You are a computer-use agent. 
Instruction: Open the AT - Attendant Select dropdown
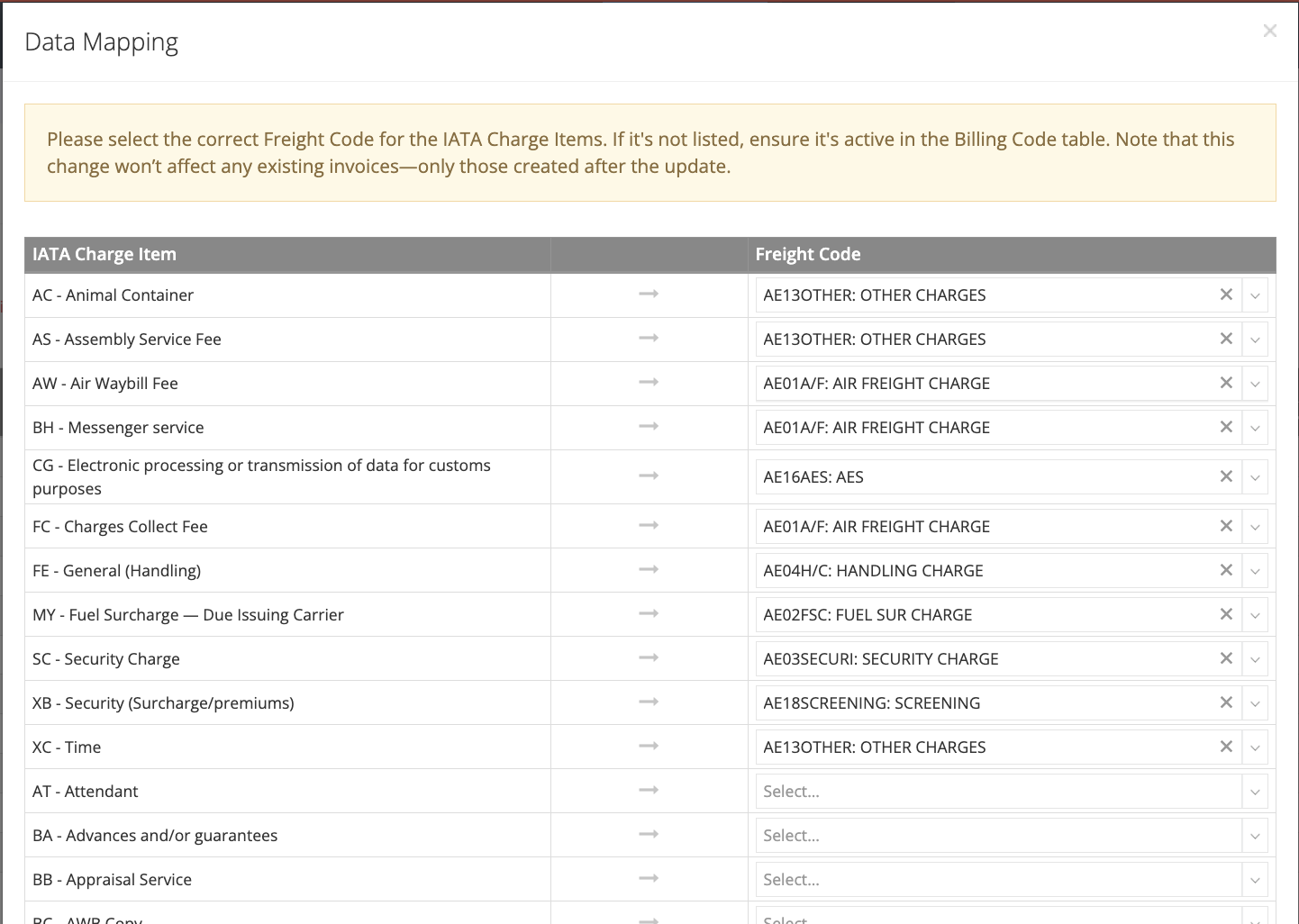tap(998, 792)
